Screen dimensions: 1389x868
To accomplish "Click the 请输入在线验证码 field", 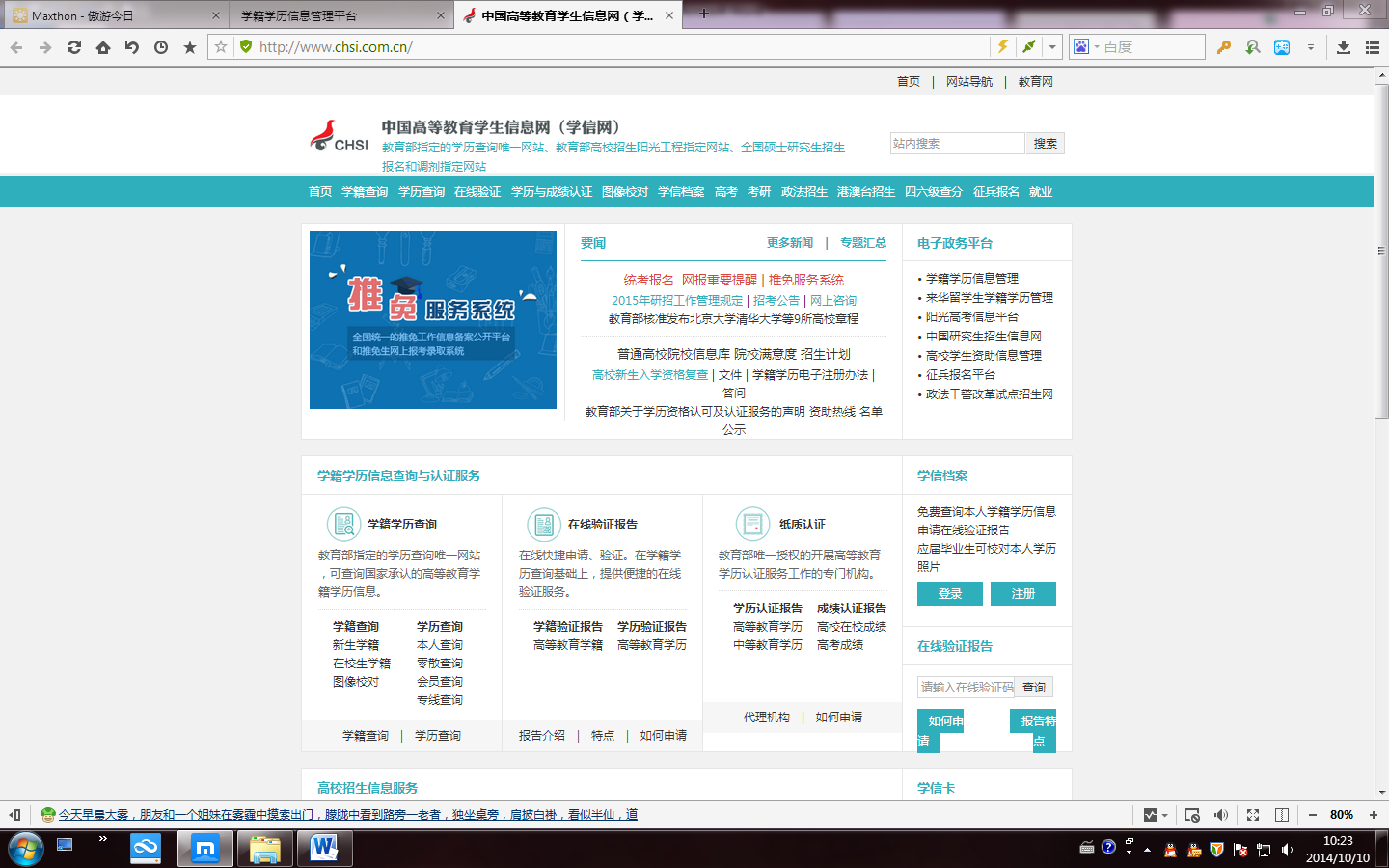I will coord(967,687).
